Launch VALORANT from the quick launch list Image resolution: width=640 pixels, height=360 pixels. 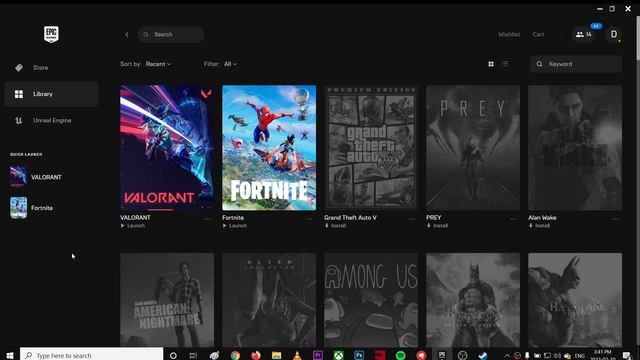click(36, 177)
